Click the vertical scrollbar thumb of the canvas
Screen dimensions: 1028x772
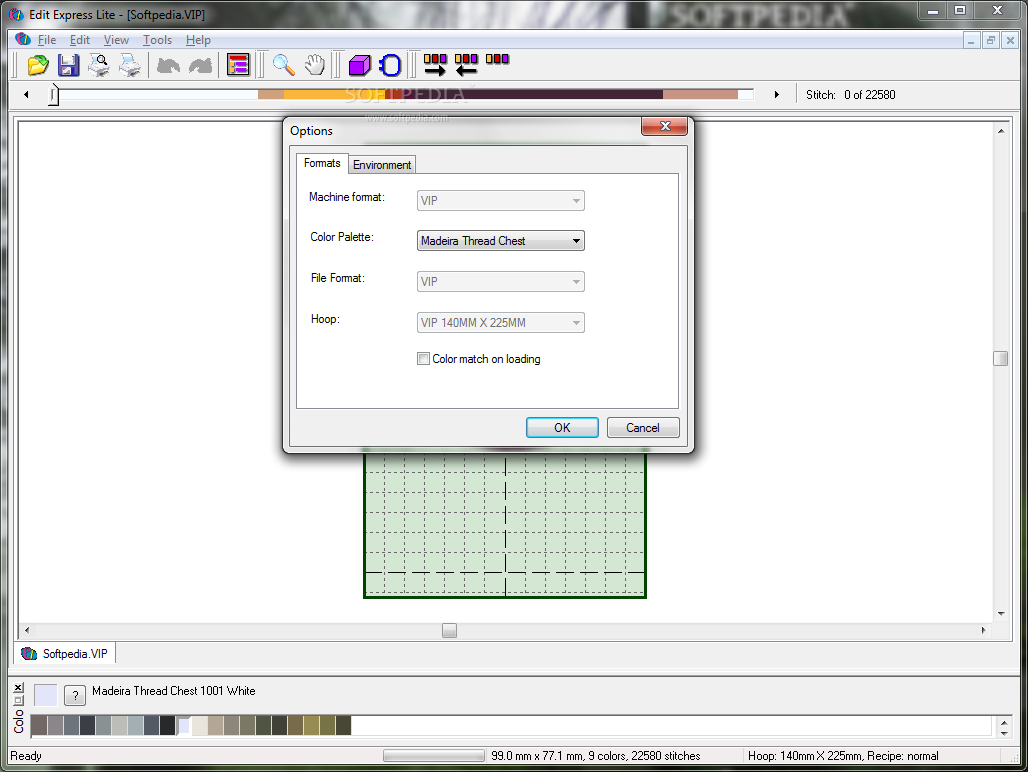tap(1000, 358)
